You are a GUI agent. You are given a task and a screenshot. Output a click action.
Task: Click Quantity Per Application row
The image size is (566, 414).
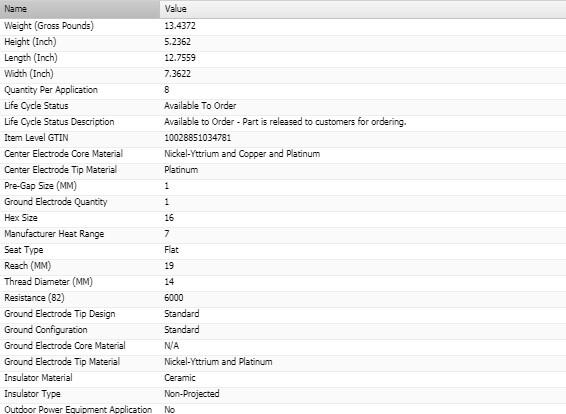click(283, 90)
